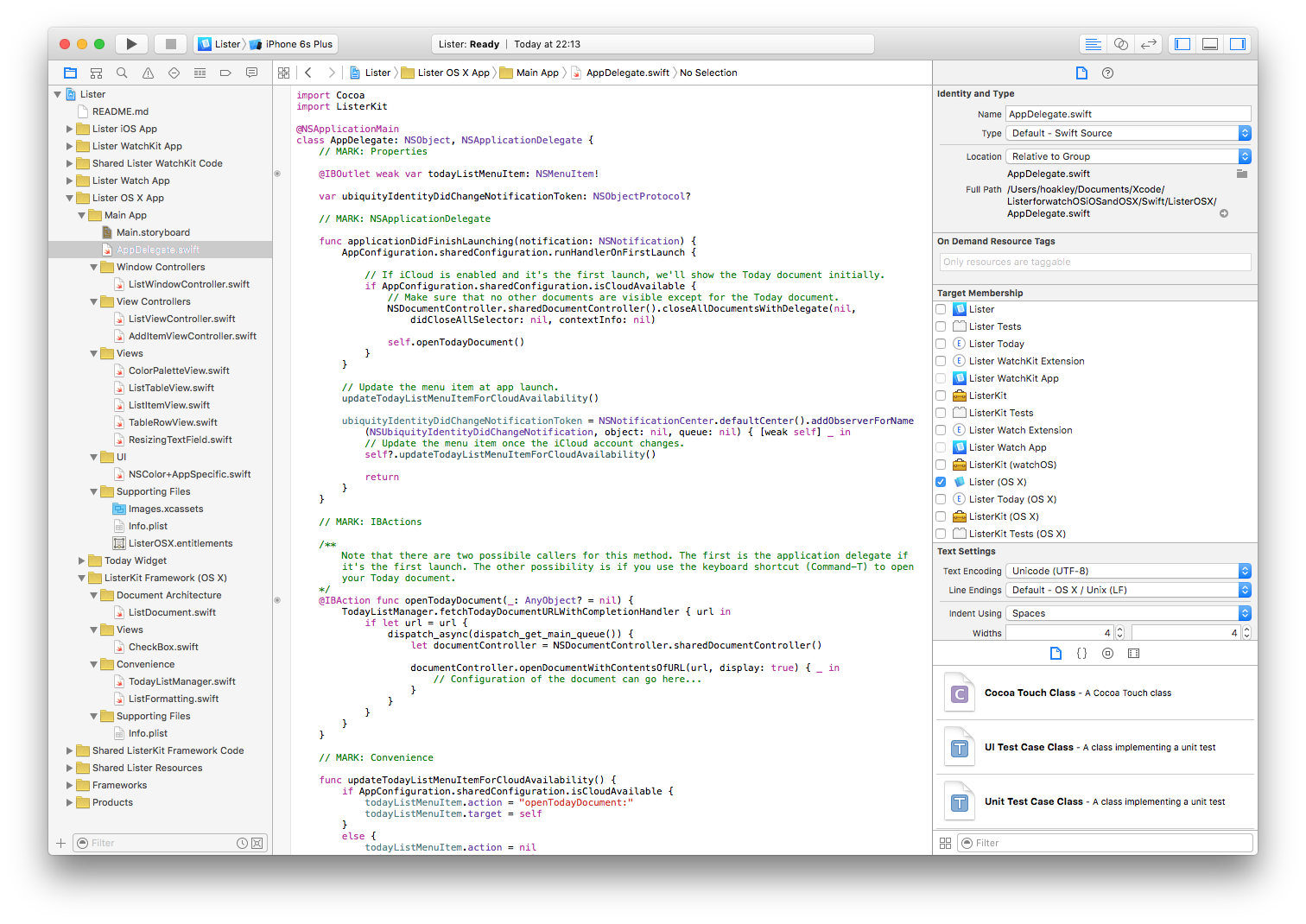Image resolution: width=1306 pixels, height=924 pixels.
Task: Collapse the View Controllers group
Action: pos(93,301)
